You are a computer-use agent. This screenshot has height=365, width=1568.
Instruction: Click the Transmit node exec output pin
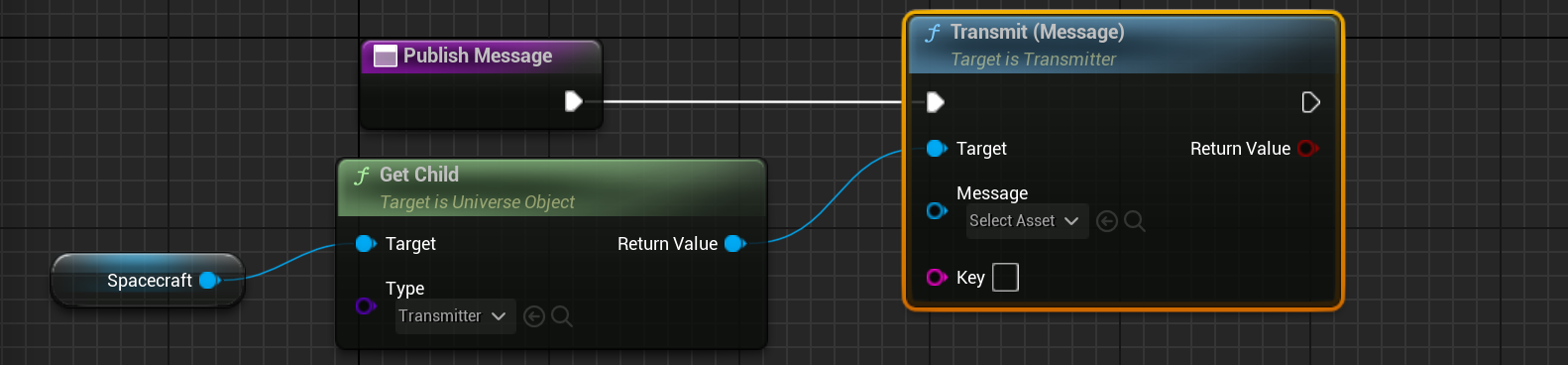1310,102
